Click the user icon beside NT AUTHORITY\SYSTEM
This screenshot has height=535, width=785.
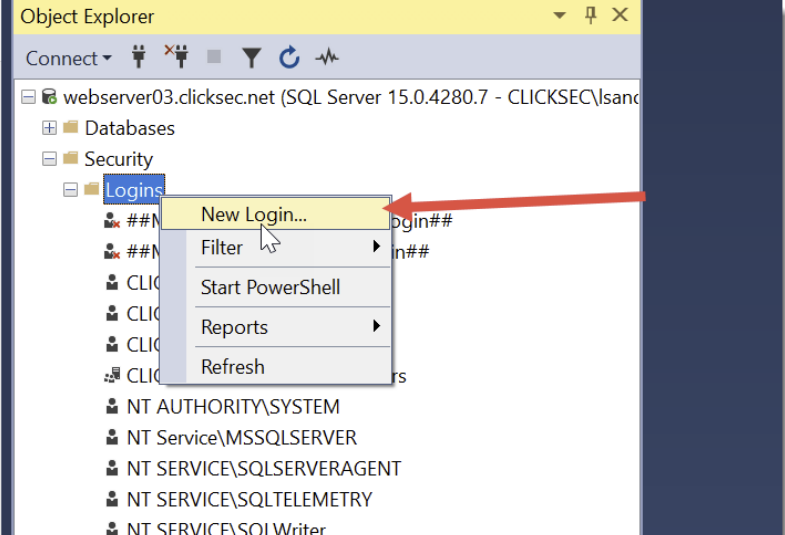pos(112,406)
